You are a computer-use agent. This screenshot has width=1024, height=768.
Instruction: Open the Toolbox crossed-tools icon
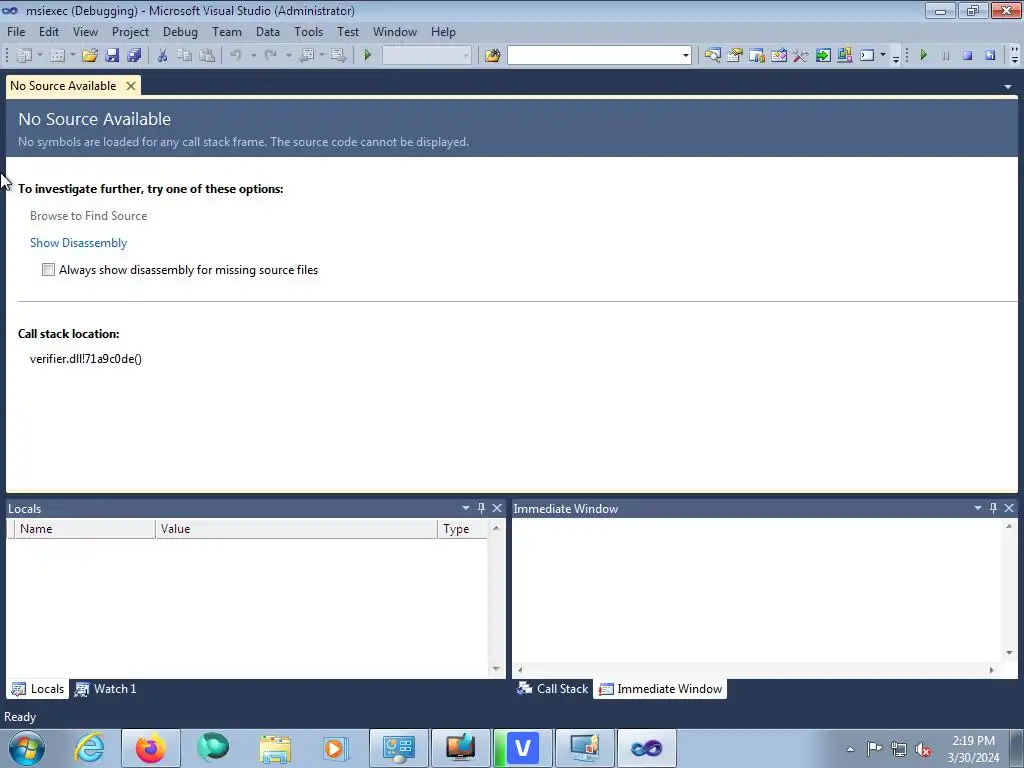[x=801, y=56]
